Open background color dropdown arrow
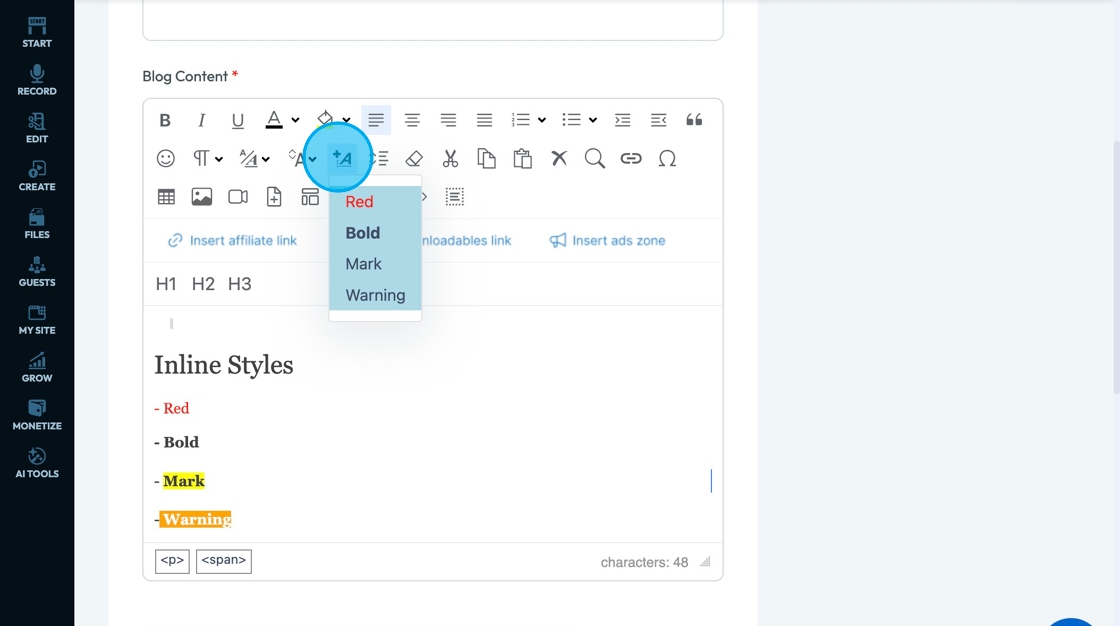 (346, 120)
